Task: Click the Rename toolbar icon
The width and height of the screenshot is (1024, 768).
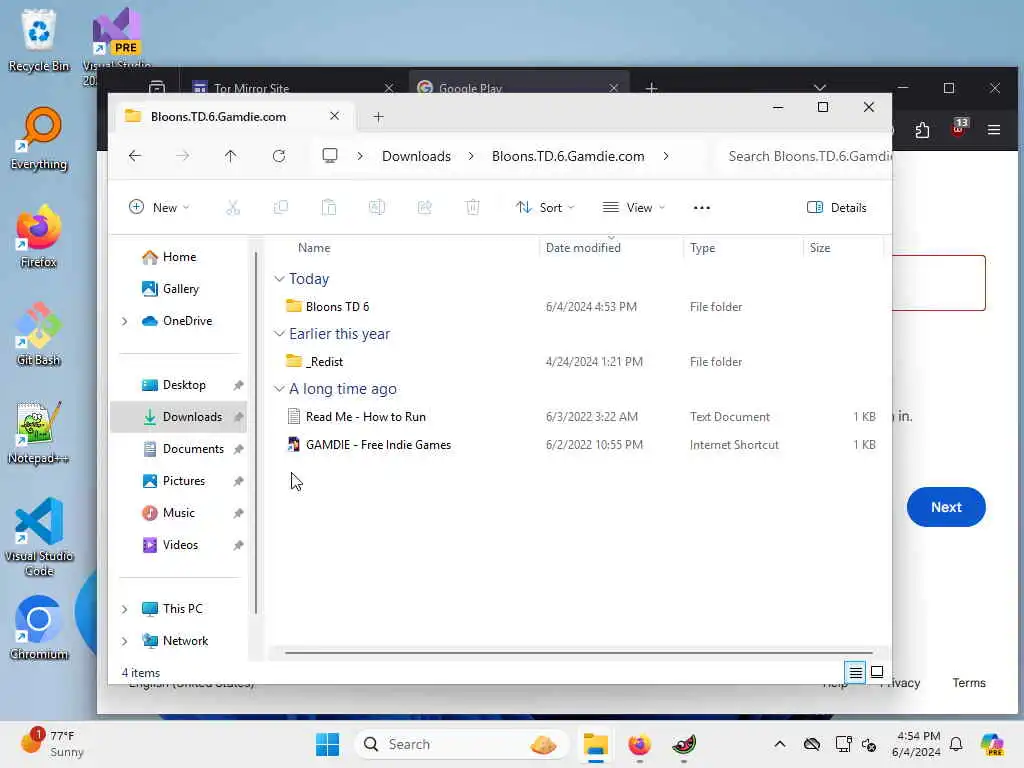Action: (x=377, y=208)
